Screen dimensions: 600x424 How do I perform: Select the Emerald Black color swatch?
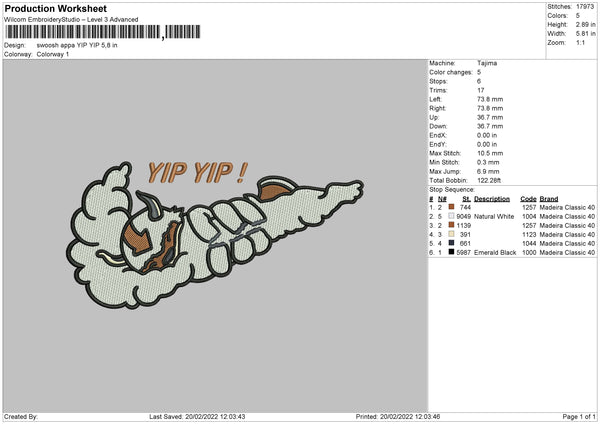click(x=452, y=252)
